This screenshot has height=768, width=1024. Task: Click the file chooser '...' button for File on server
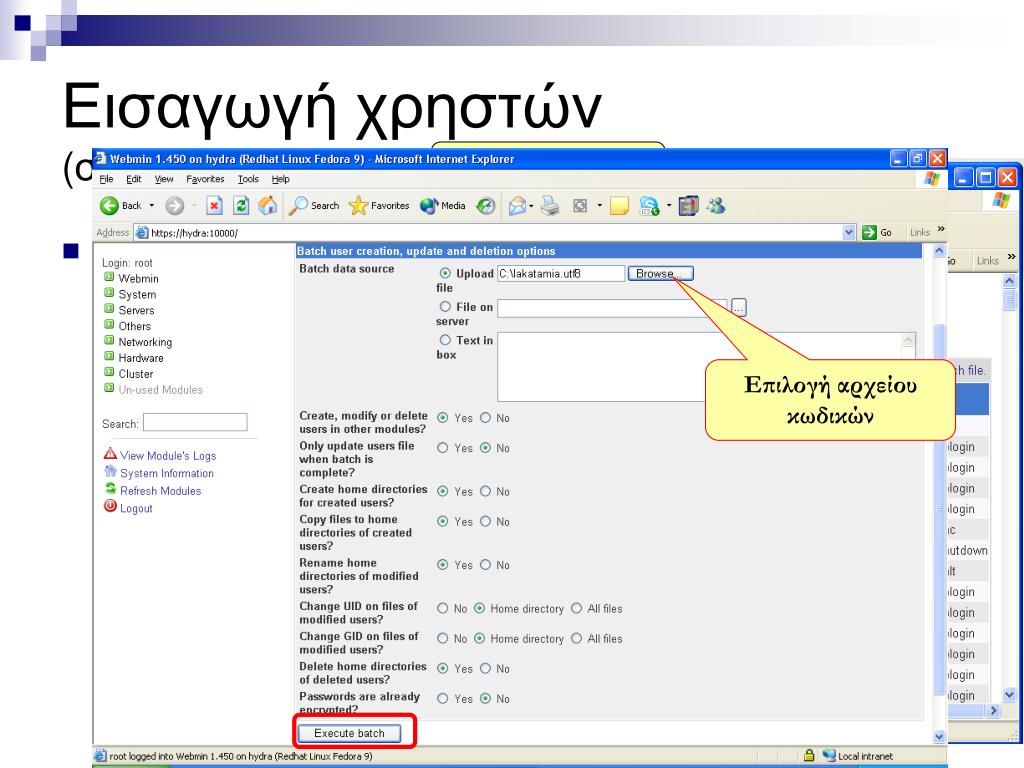739,307
